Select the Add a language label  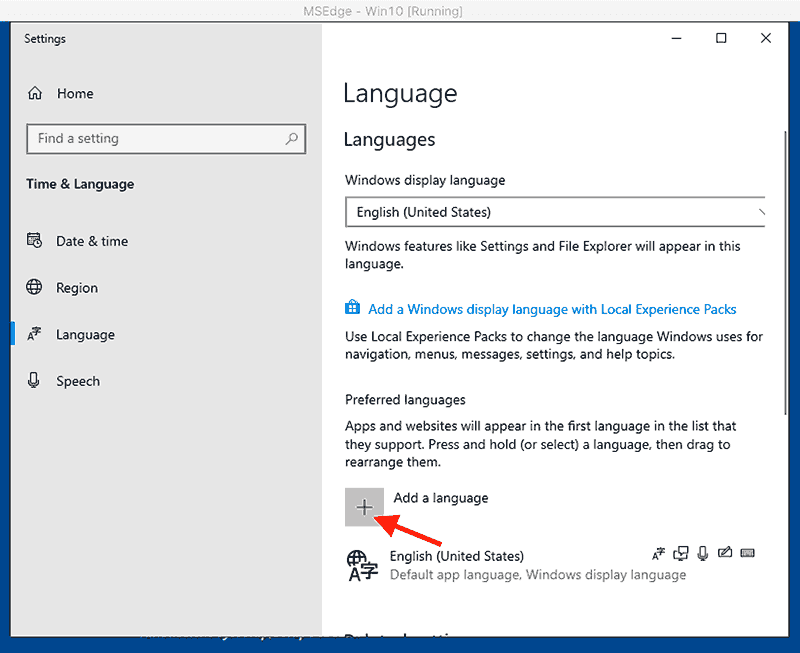click(441, 498)
